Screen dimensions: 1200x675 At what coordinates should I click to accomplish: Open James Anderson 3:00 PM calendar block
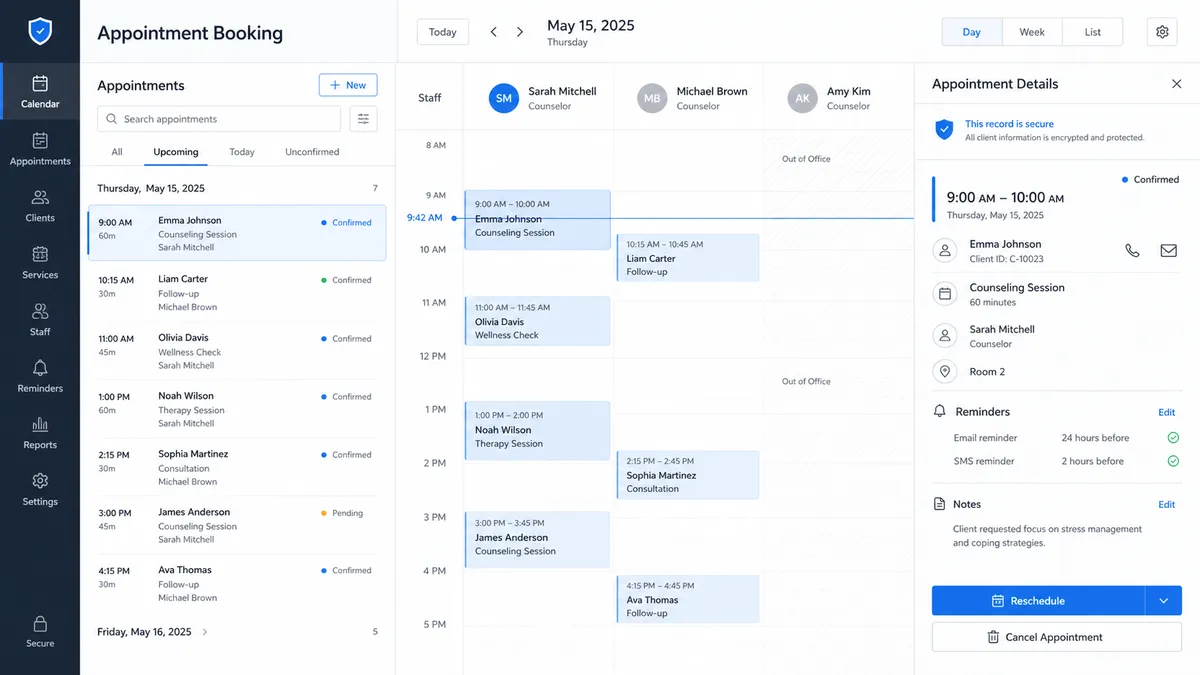coord(537,539)
